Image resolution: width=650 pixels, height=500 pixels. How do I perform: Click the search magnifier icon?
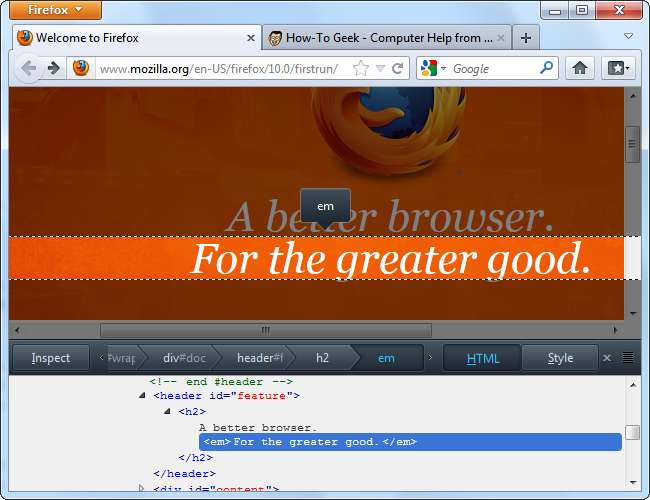pos(546,68)
